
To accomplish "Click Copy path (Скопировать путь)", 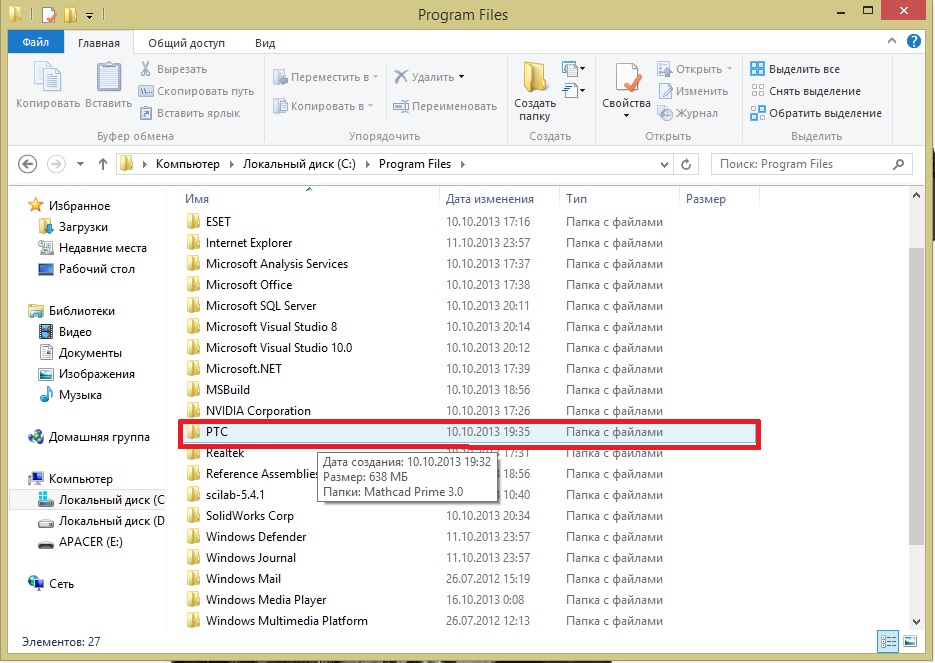I will click(197, 91).
